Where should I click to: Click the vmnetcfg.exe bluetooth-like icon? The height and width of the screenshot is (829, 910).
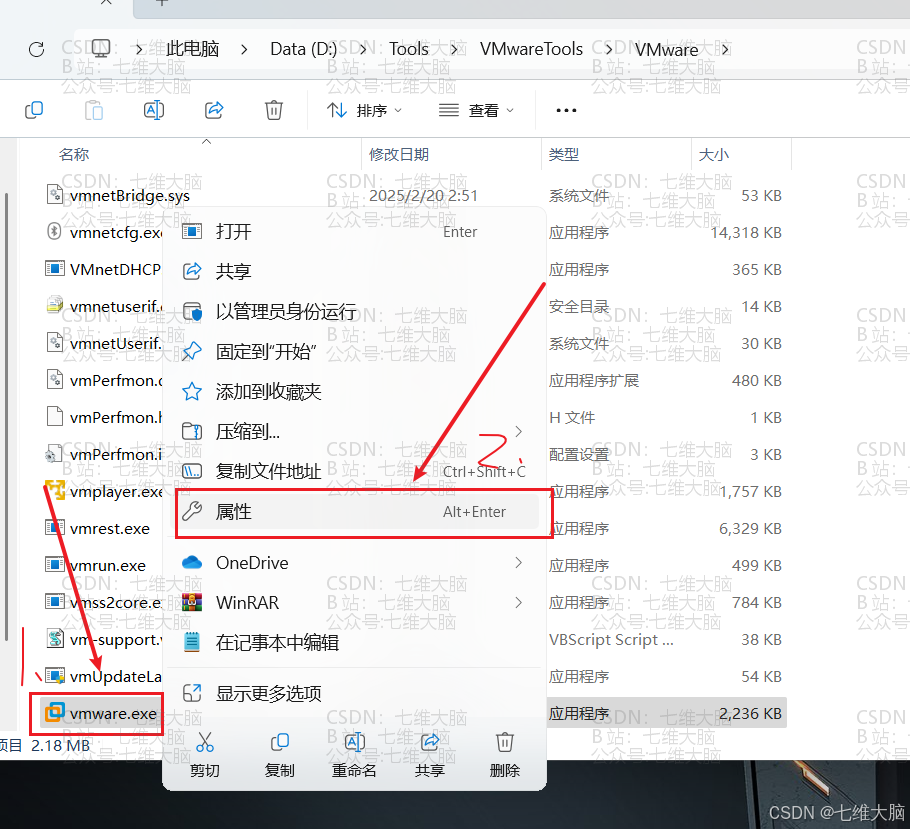click(54, 231)
